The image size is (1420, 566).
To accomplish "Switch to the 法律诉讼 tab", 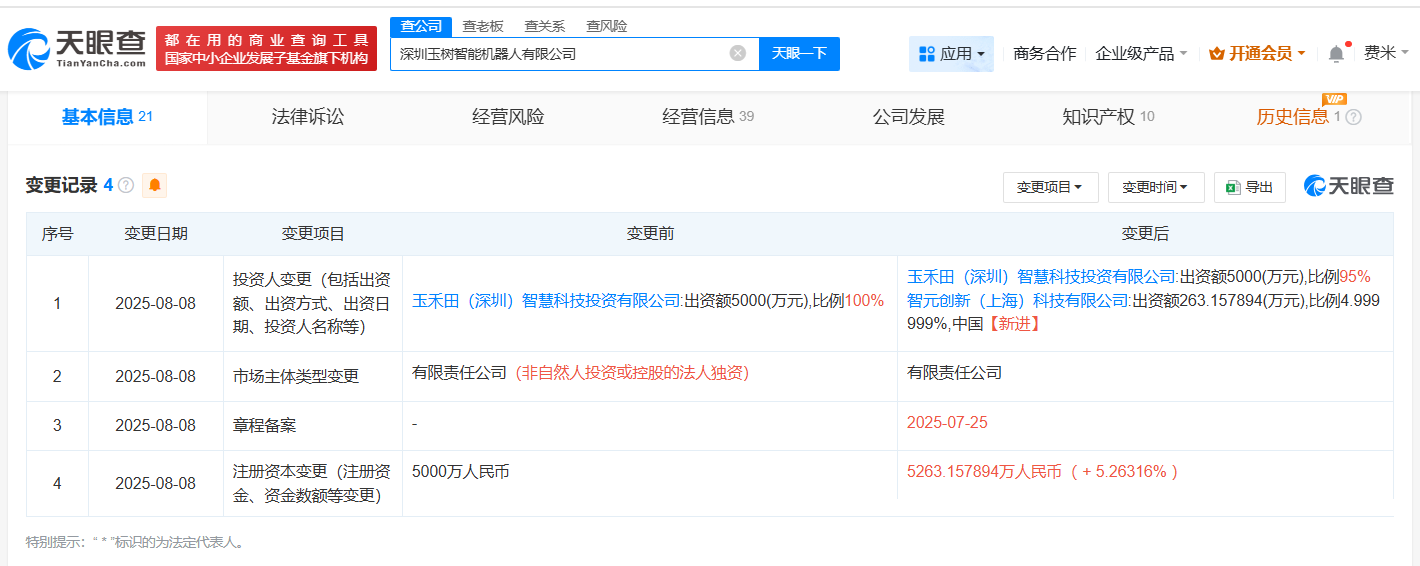I will 308,117.
